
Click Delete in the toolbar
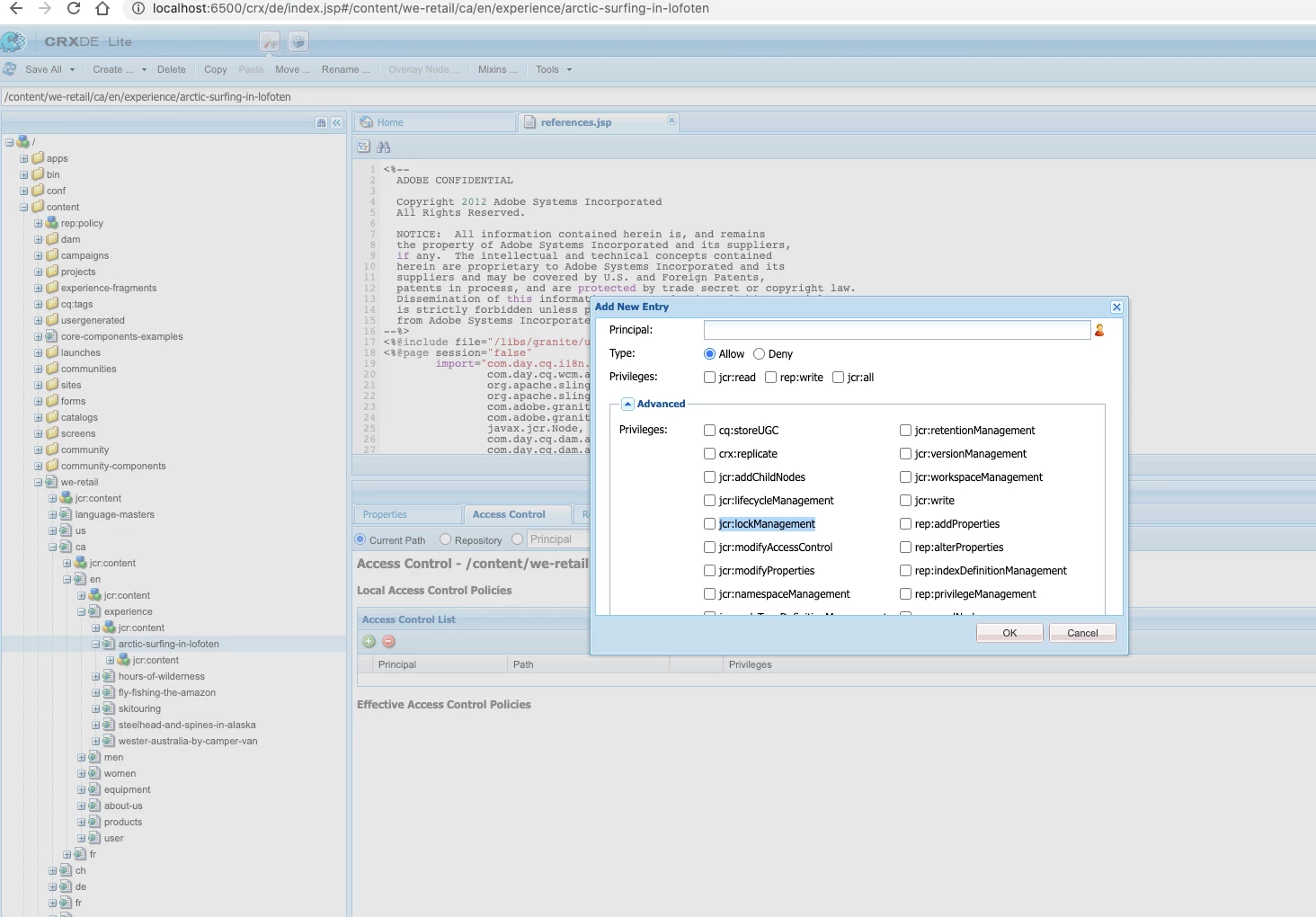pos(171,69)
